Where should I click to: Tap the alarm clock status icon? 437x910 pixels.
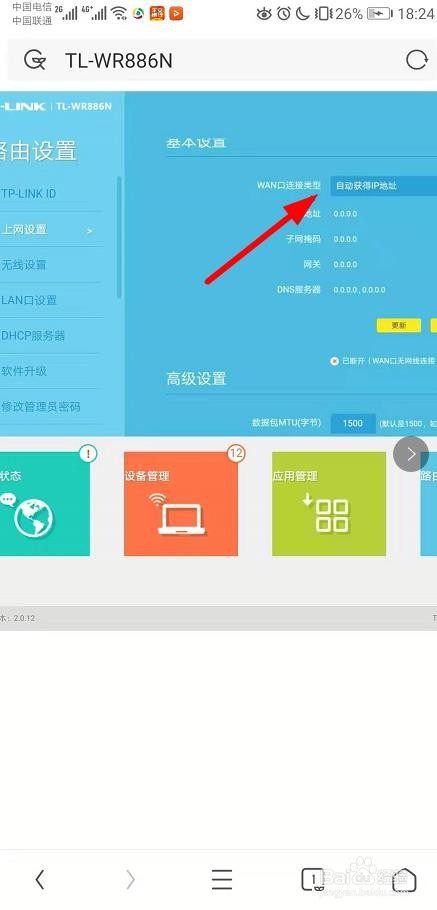(x=283, y=13)
